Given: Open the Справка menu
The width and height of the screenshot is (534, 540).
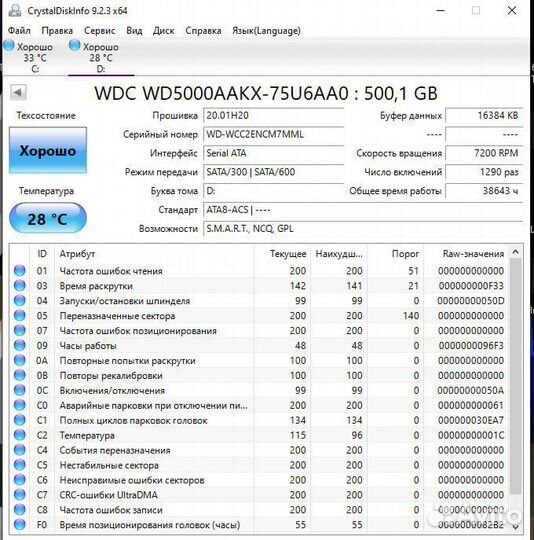Looking at the screenshot, I should pos(203,31).
